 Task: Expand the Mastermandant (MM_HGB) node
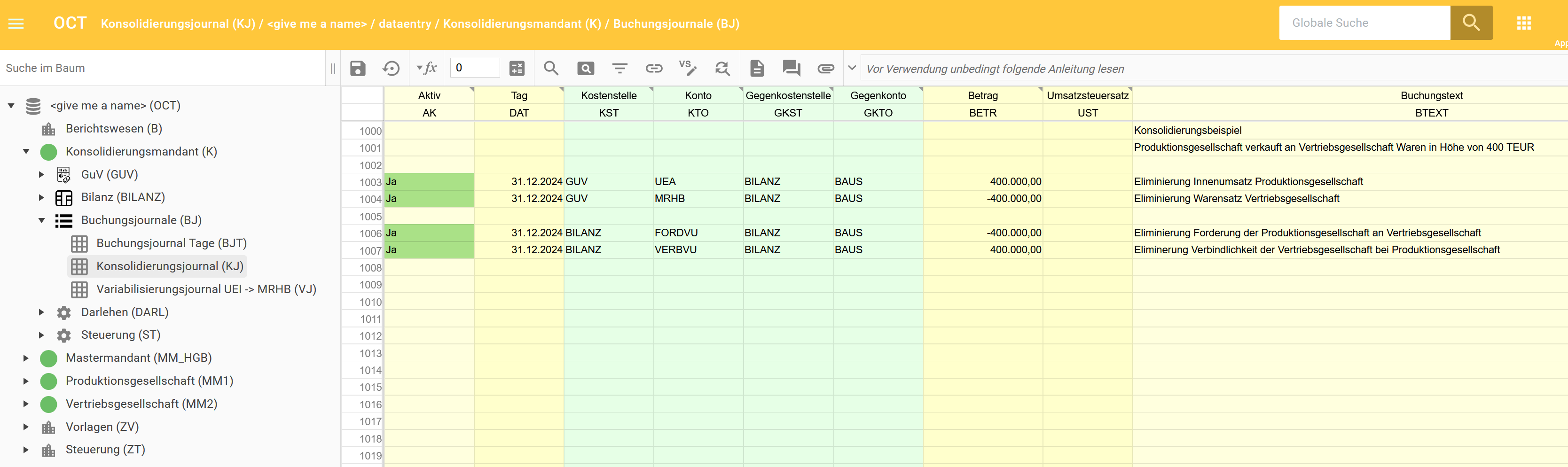pyautogui.click(x=25, y=358)
